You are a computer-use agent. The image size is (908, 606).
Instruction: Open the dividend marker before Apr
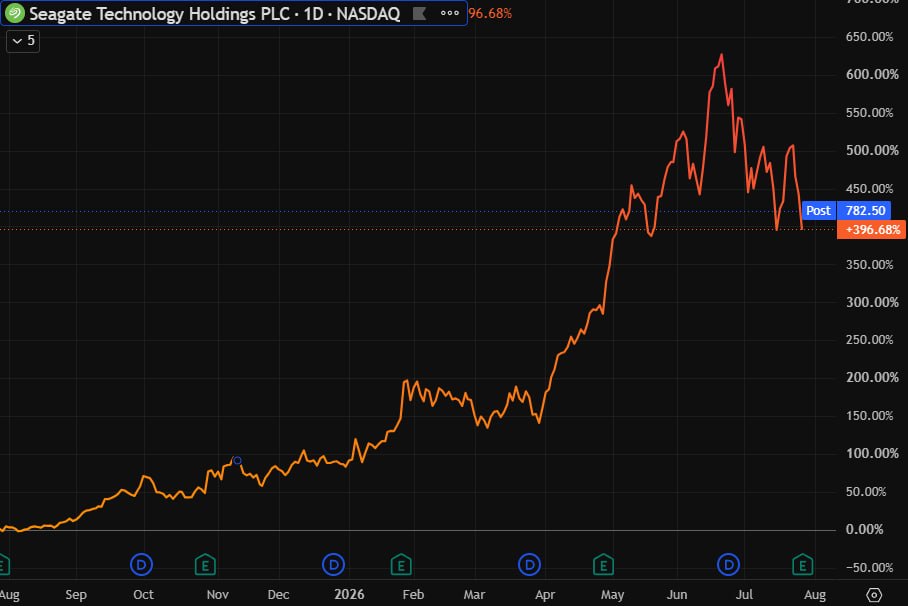529,564
